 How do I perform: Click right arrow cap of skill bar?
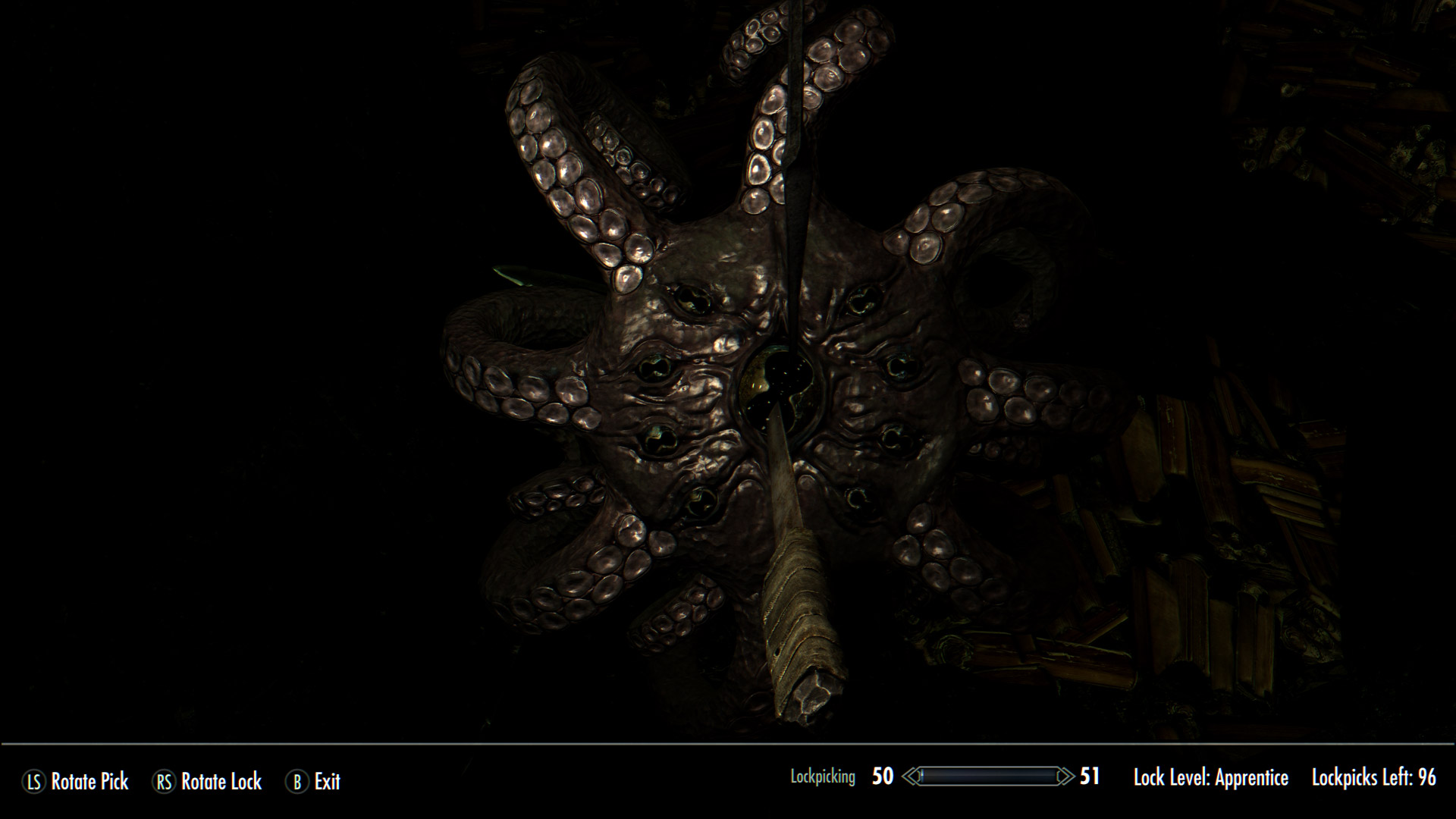1065,777
